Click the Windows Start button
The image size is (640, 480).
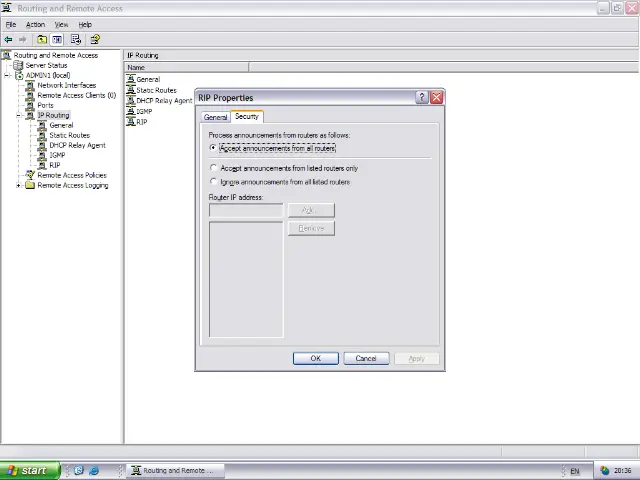pos(30,471)
